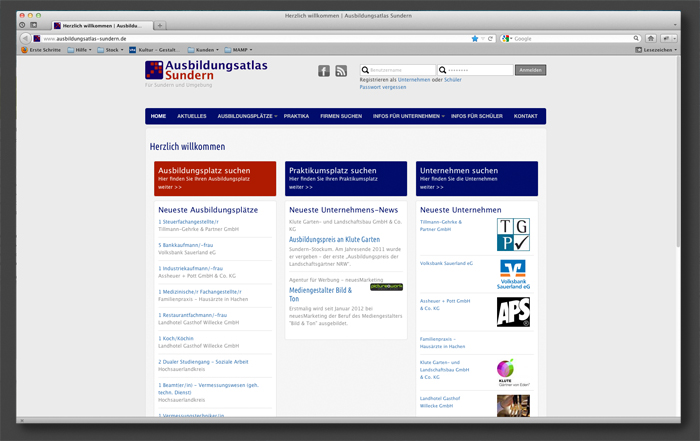Open the 1 Industriekaufmann/-frau listing
700x441 pixels.
click(x=190, y=269)
